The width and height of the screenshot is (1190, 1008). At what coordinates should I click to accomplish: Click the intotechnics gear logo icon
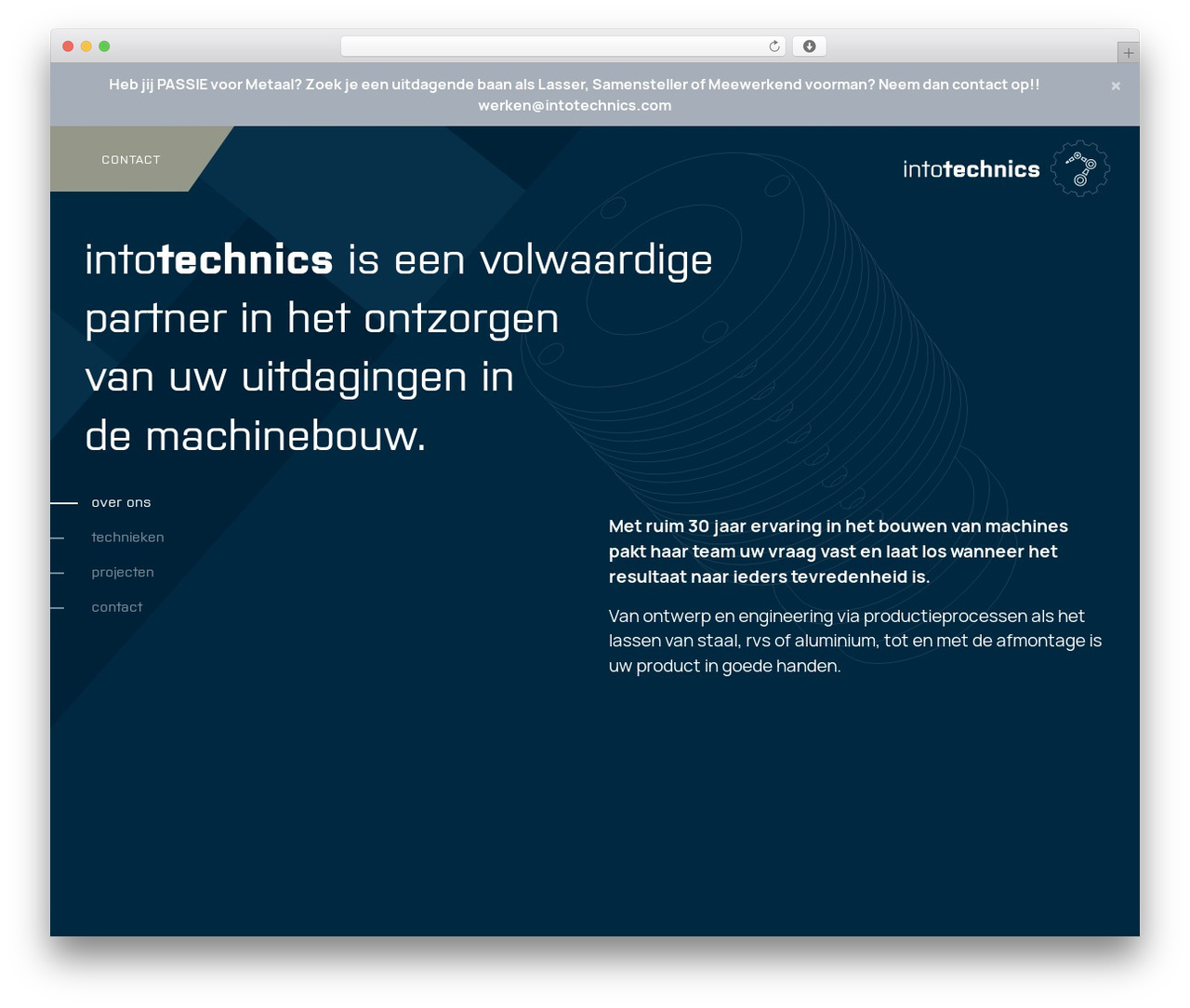(x=1080, y=168)
